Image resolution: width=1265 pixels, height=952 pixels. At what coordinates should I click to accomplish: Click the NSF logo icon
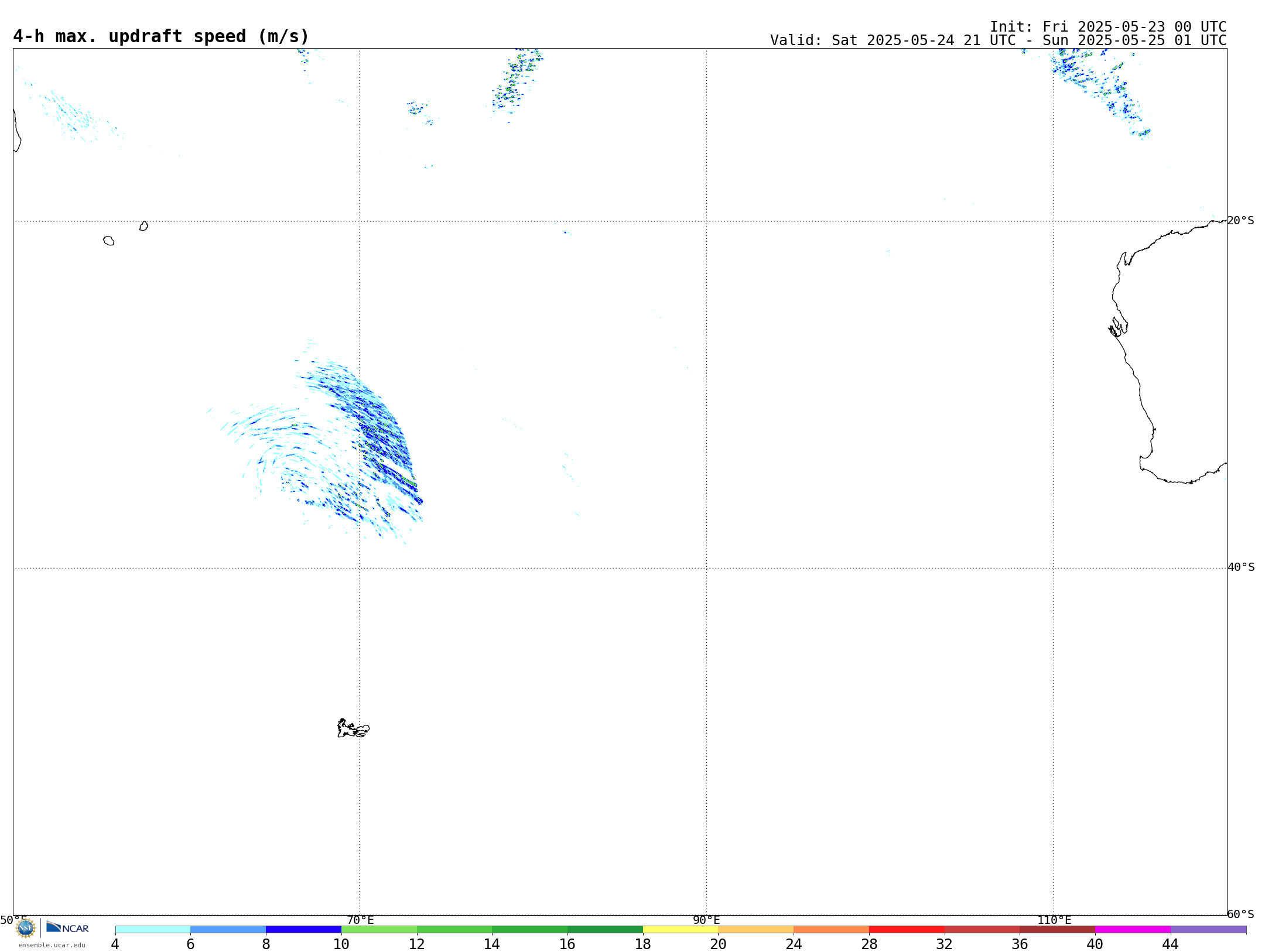[26, 928]
